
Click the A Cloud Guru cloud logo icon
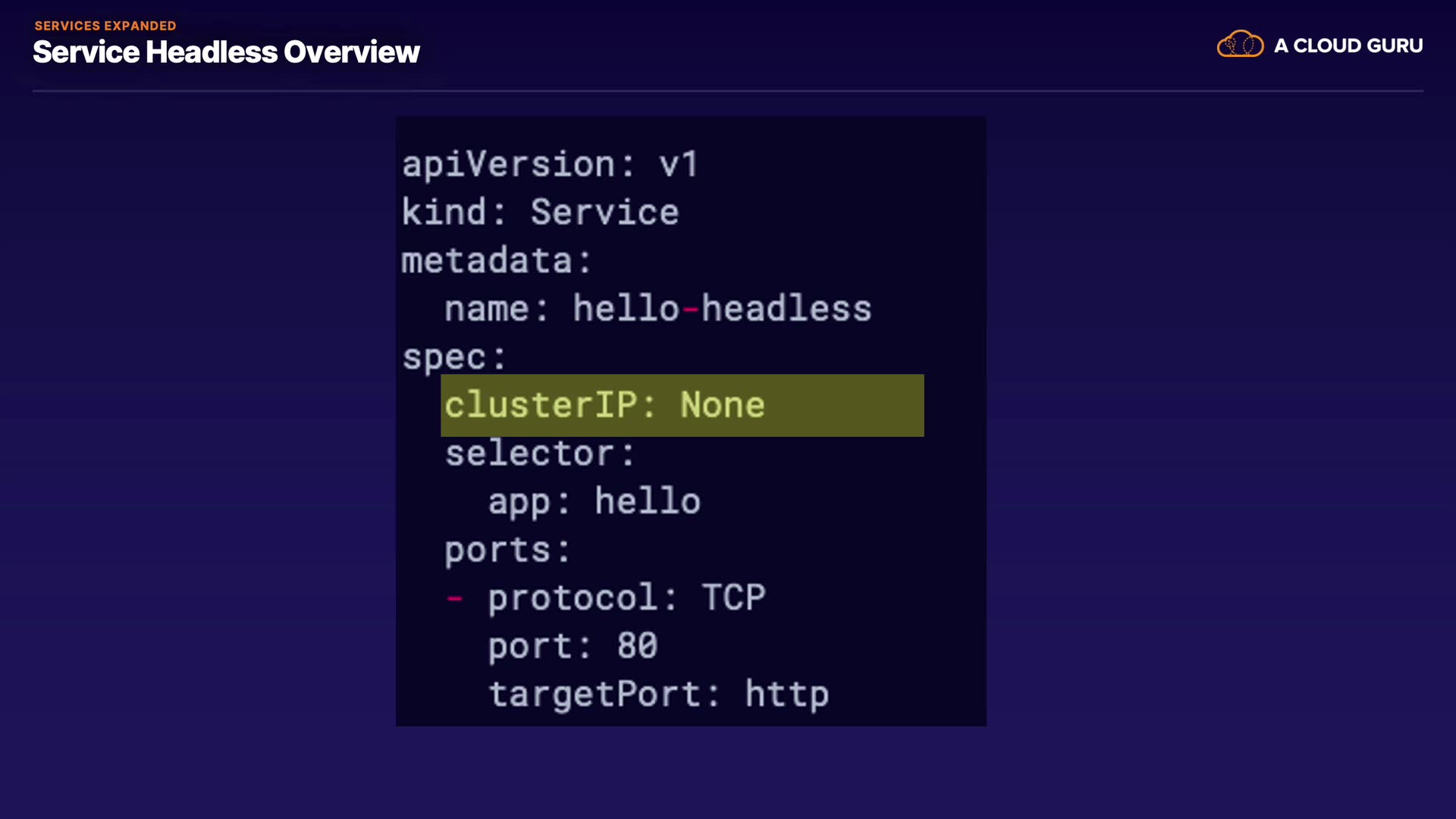(1240, 45)
